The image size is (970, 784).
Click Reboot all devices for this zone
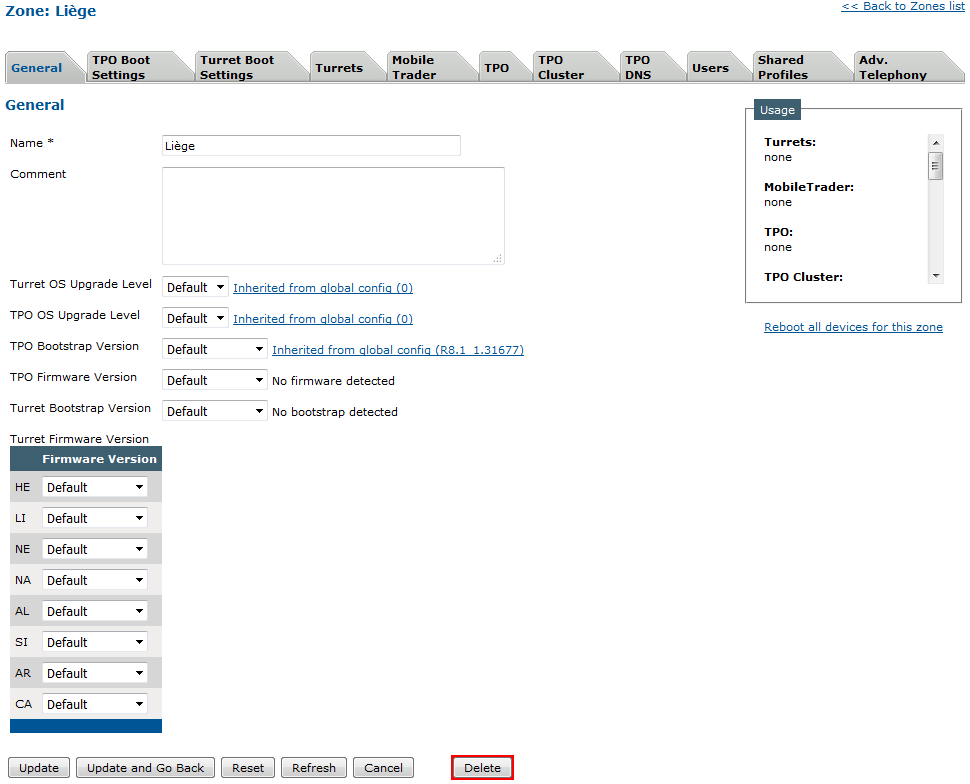tap(853, 327)
